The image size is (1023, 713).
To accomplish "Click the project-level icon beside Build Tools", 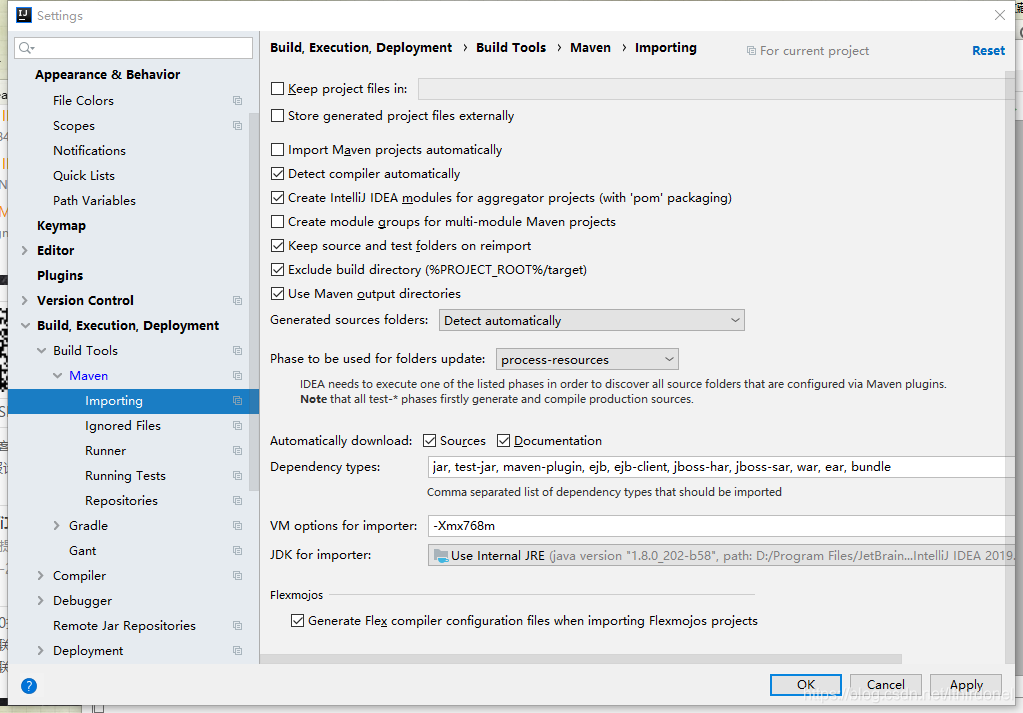I will [237, 351].
